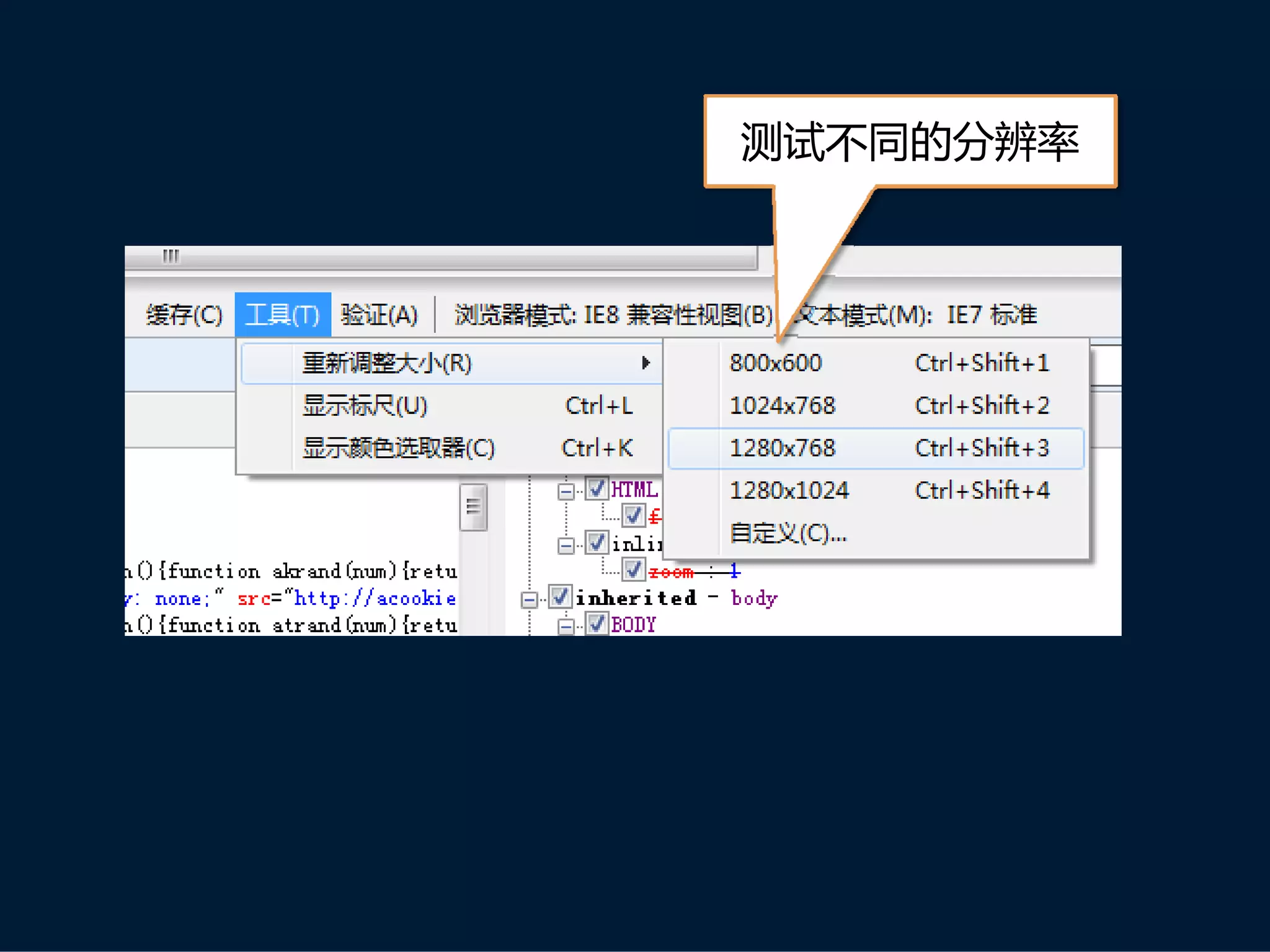Choose 自定义(C)... custom size option
This screenshot has width=1270, height=952.
click(876, 533)
